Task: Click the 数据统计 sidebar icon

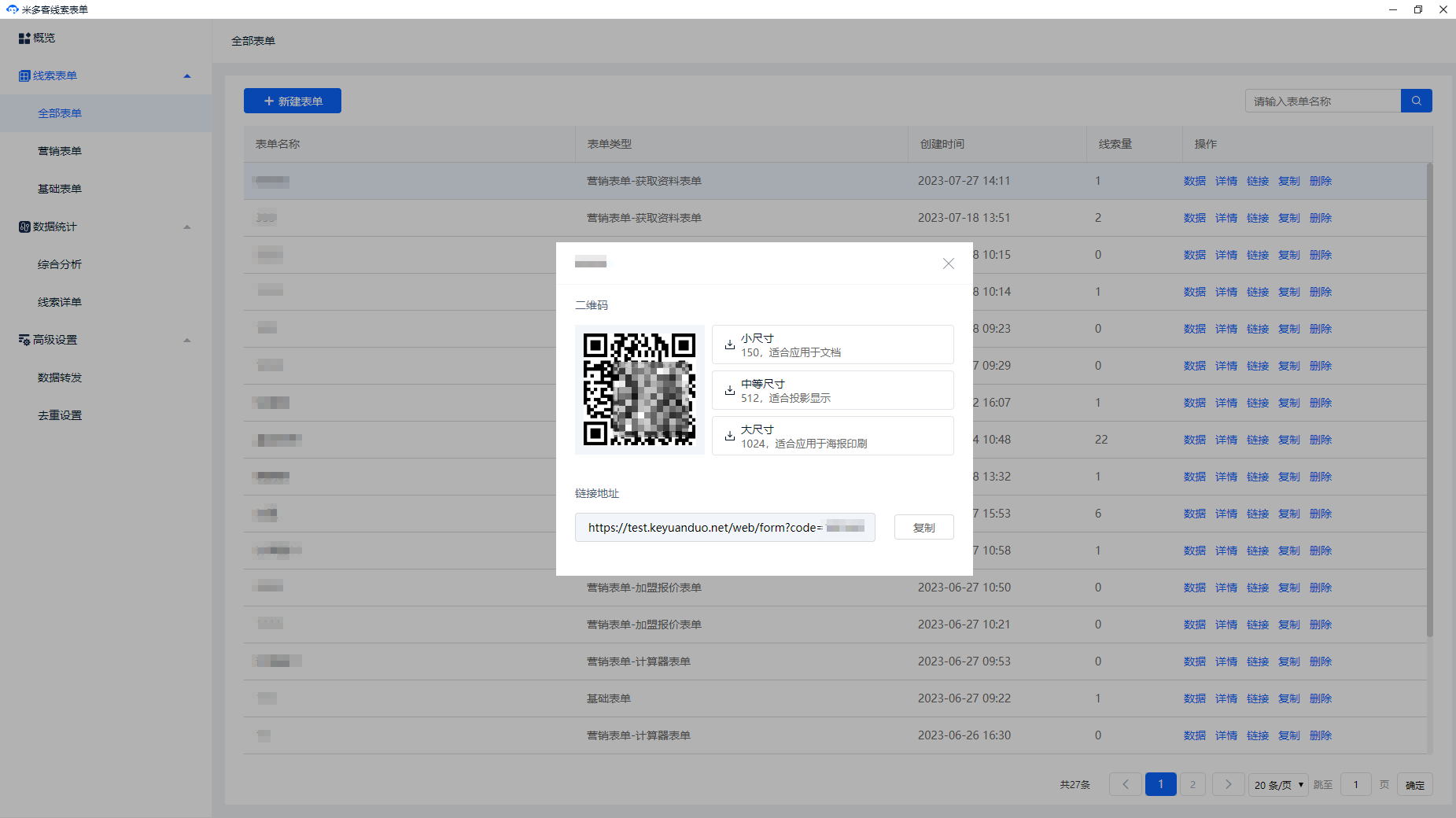Action: point(24,227)
